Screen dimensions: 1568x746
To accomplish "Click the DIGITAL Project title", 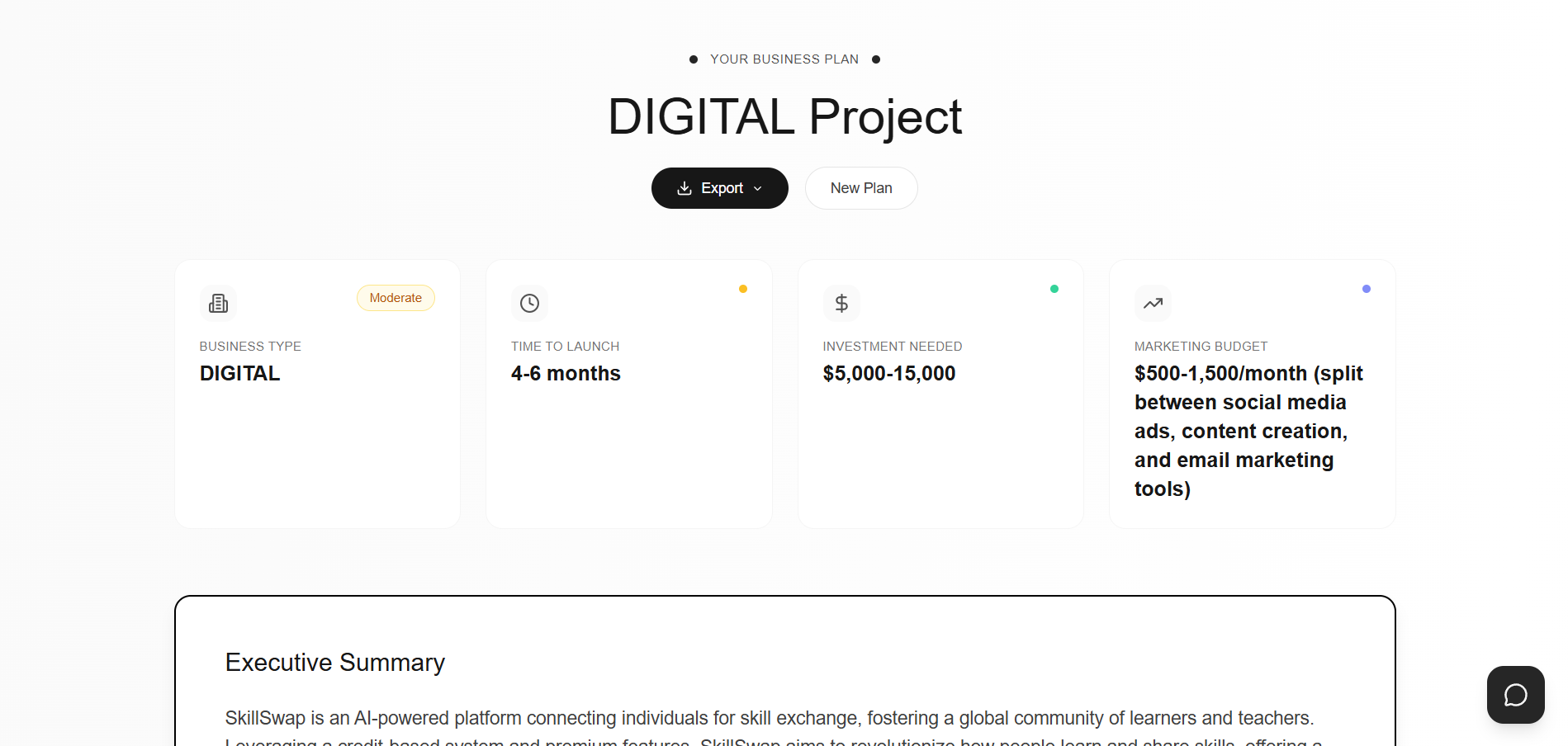I will (x=784, y=116).
